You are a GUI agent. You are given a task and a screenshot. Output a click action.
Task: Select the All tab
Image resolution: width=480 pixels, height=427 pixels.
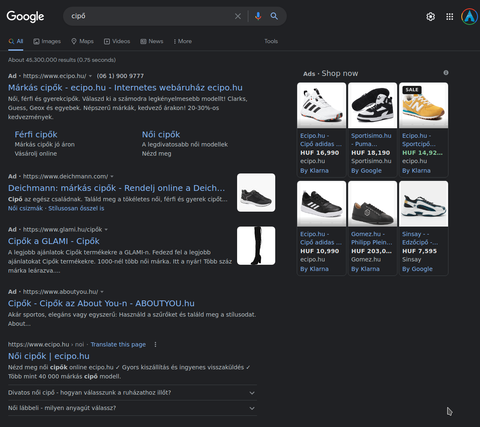16,41
